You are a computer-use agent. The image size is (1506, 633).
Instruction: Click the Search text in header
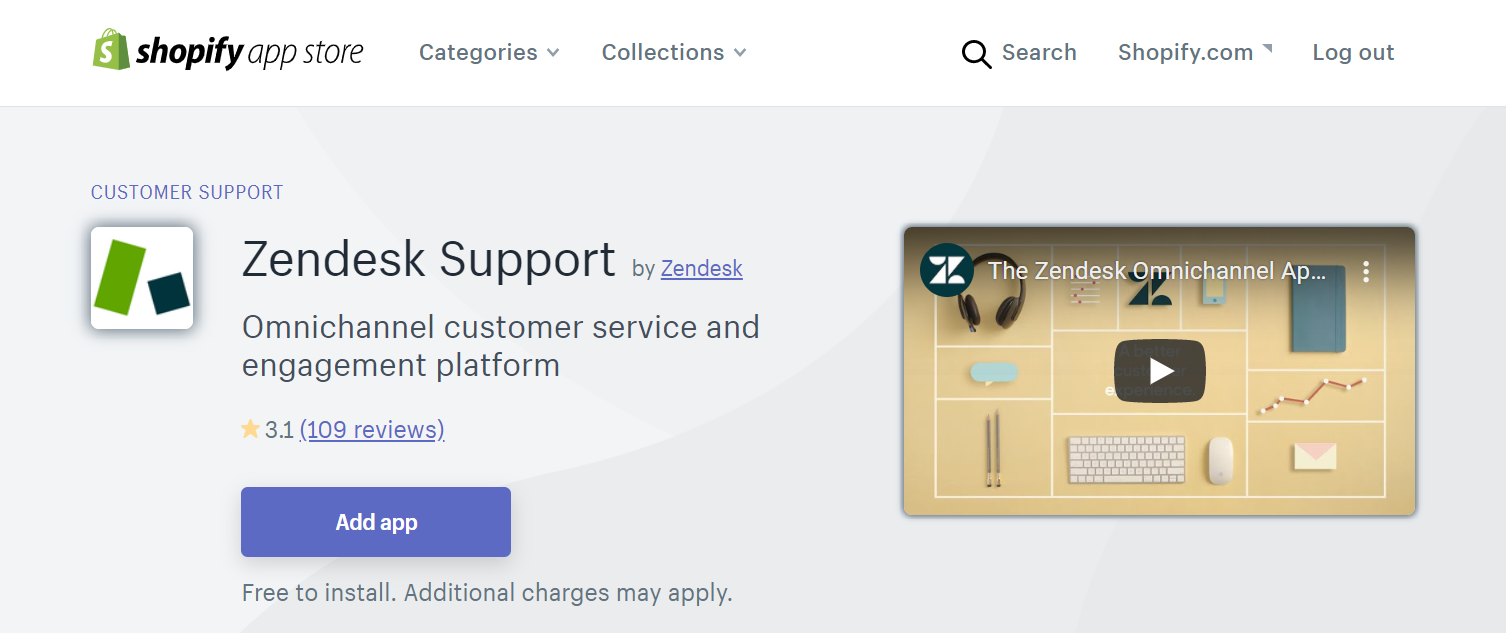pos(1039,52)
